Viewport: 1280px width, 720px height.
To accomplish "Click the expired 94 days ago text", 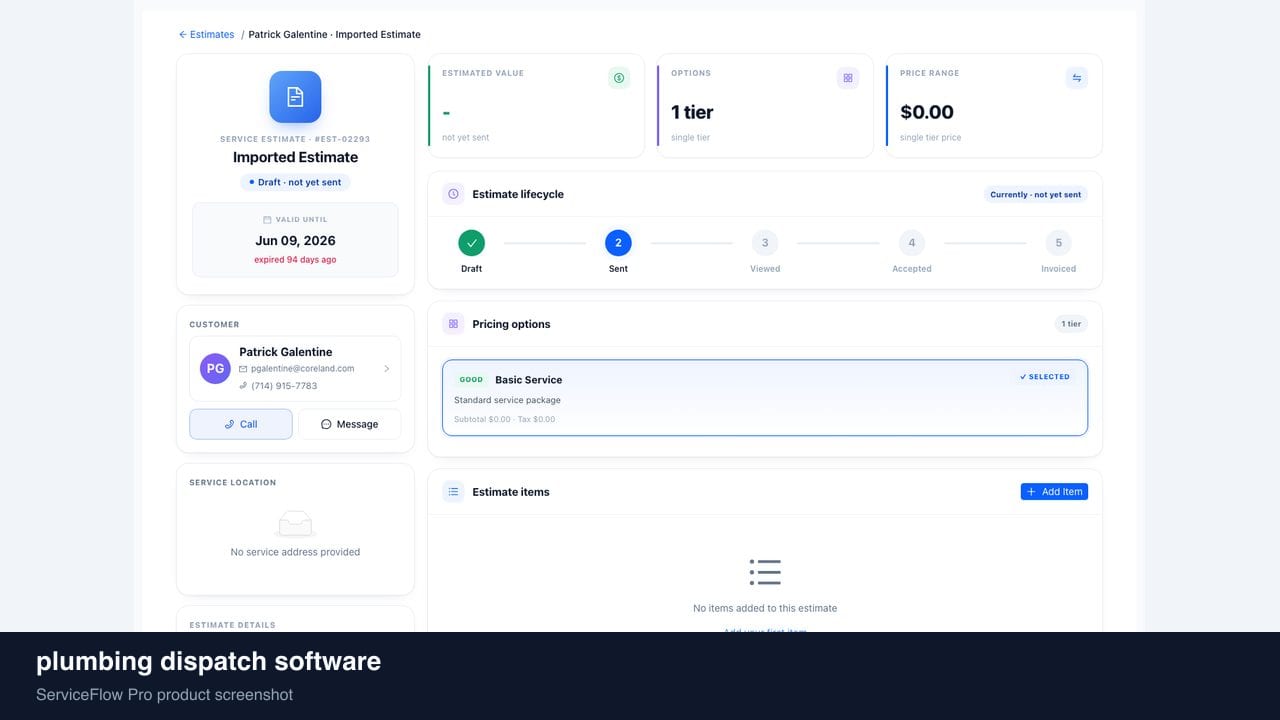I will 295,260.
